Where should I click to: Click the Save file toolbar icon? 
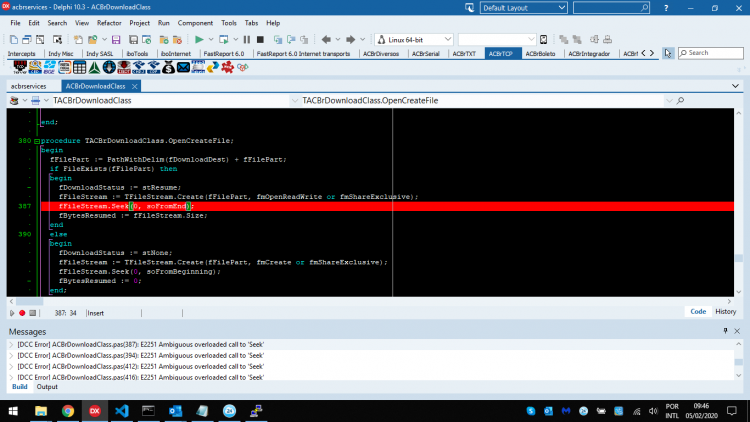(x=116, y=40)
